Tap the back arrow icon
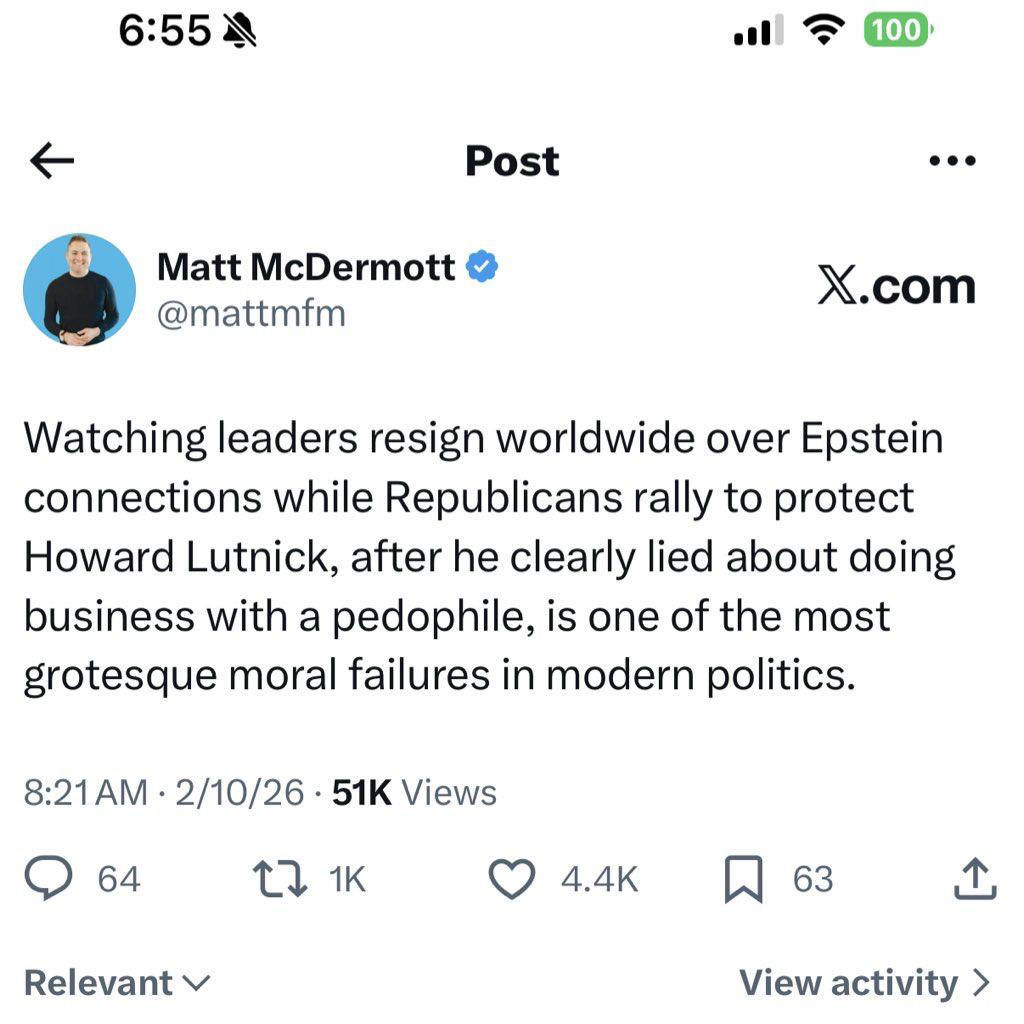 [x=53, y=161]
